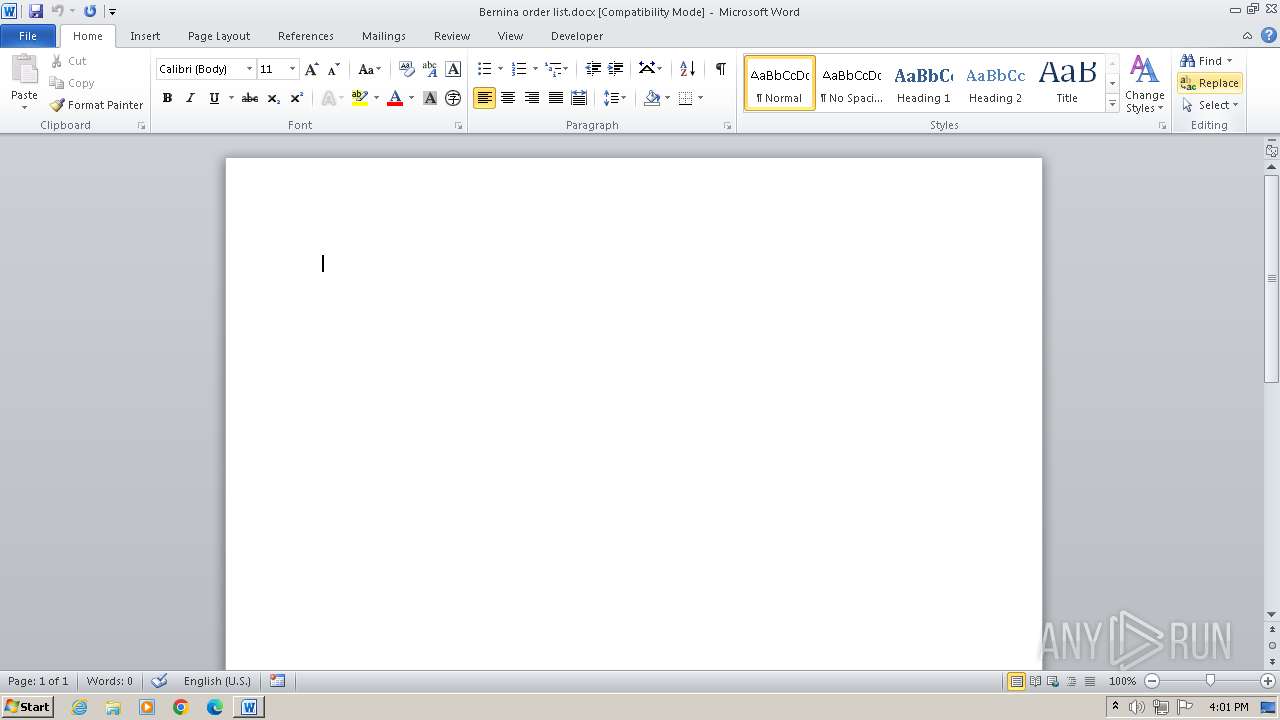Open file explorer folder in taskbar
The height and width of the screenshot is (720, 1280).
(113, 707)
